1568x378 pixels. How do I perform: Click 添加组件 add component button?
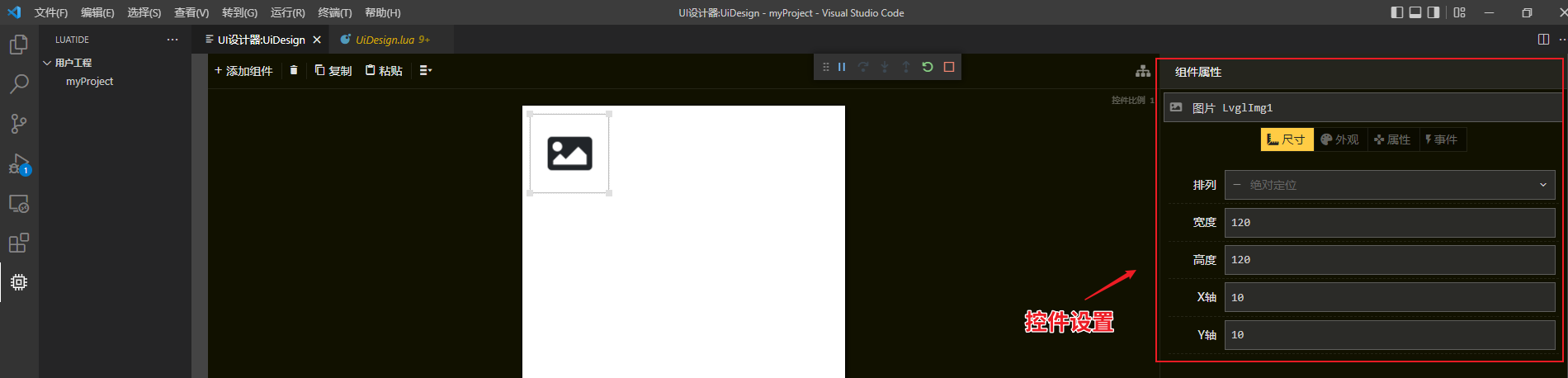point(243,70)
